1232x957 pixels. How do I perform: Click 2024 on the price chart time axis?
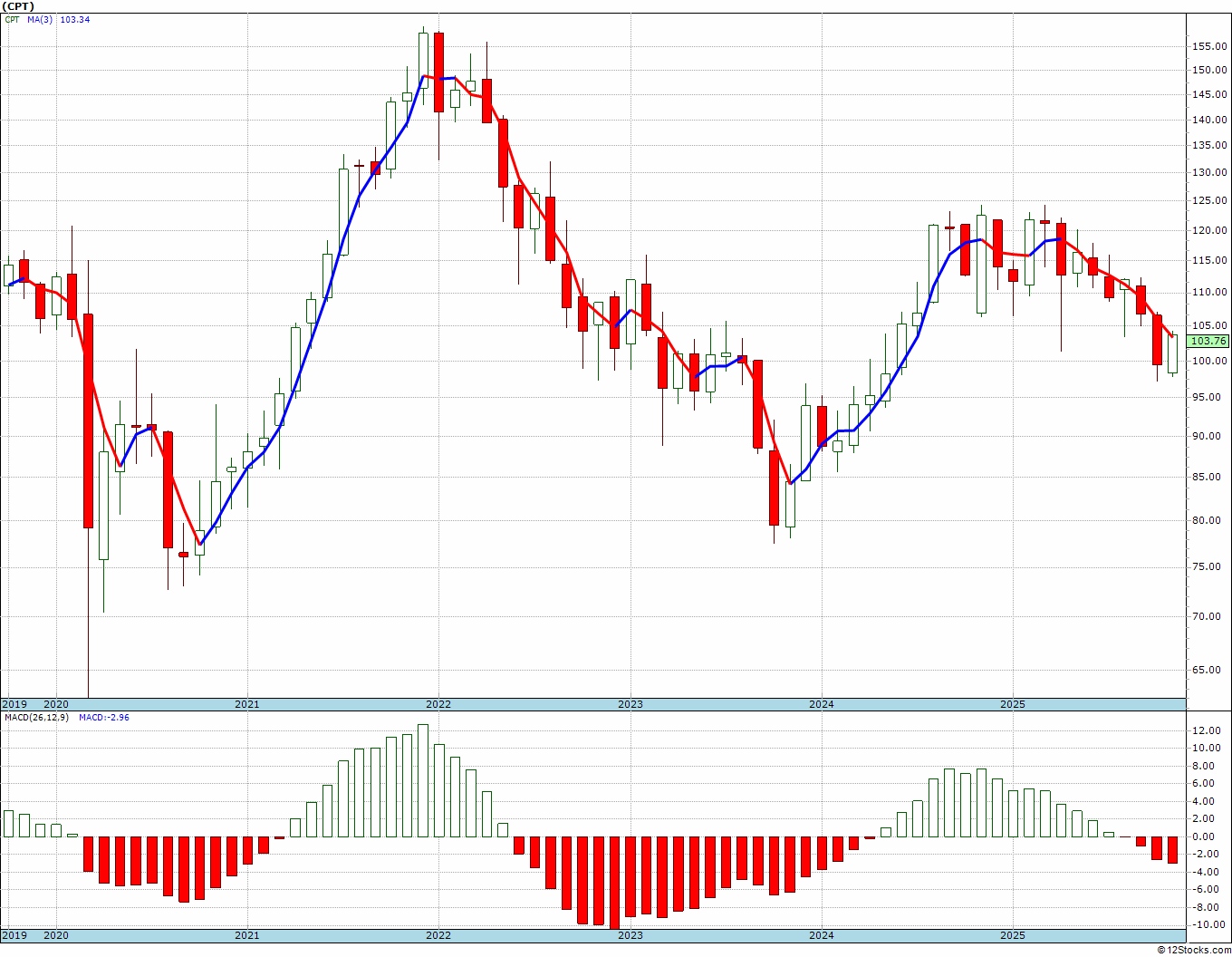(822, 704)
